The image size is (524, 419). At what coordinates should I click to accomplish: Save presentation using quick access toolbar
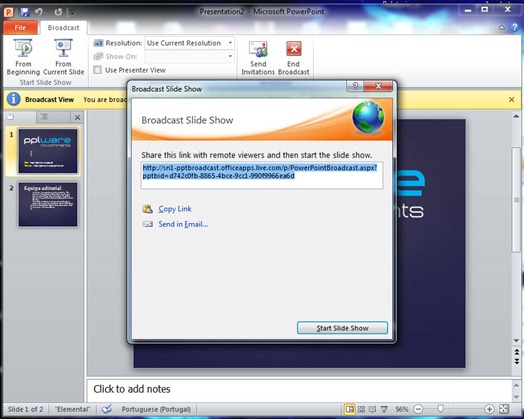click(x=25, y=12)
